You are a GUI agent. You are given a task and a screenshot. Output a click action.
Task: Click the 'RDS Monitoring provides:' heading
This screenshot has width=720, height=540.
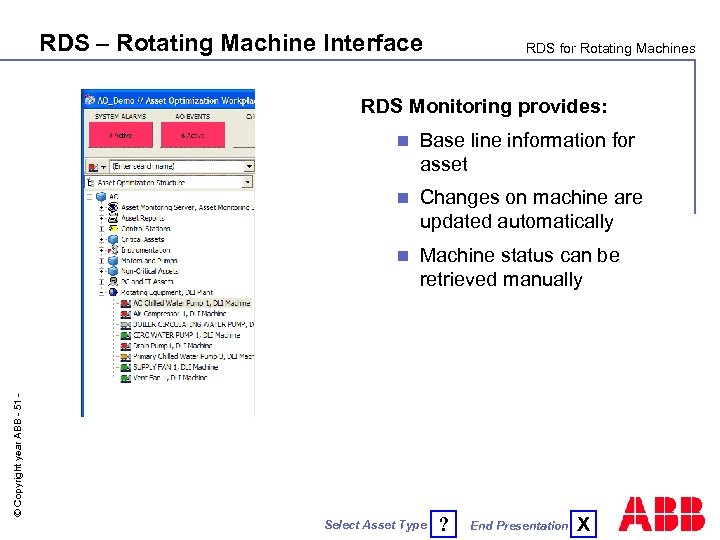click(x=484, y=107)
